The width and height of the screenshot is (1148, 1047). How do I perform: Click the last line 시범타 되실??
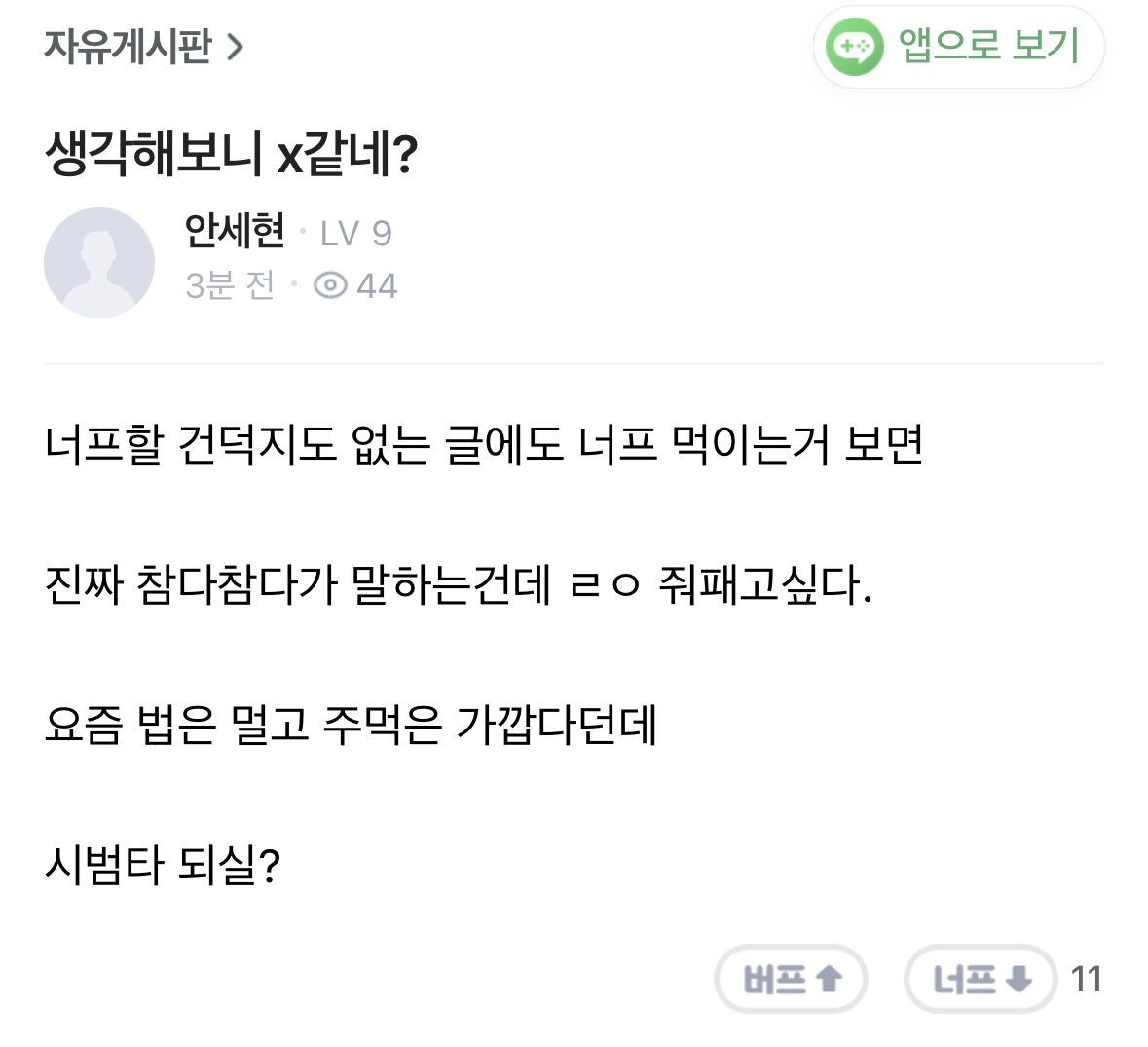pyautogui.click(x=163, y=864)
